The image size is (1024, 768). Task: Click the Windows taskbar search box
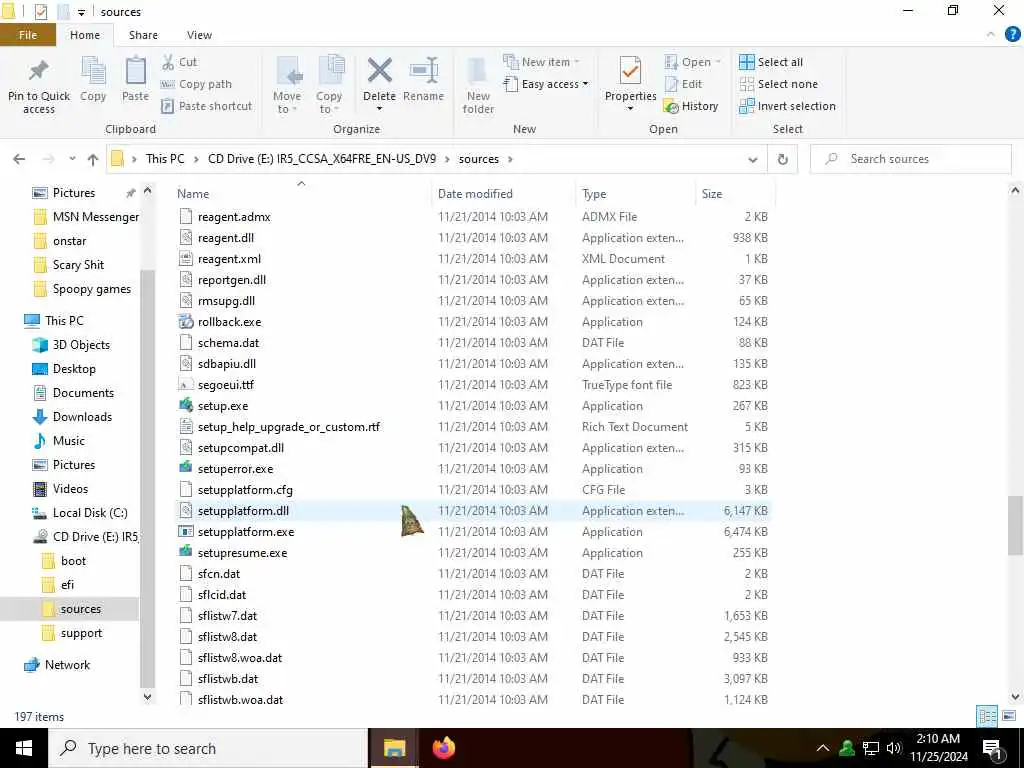[208, 748]
